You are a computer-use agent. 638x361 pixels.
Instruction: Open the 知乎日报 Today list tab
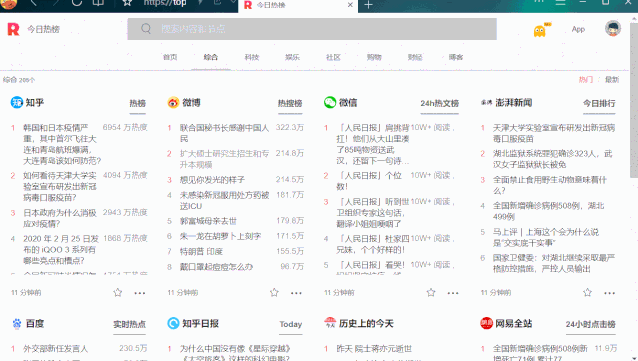click(291, 324)
